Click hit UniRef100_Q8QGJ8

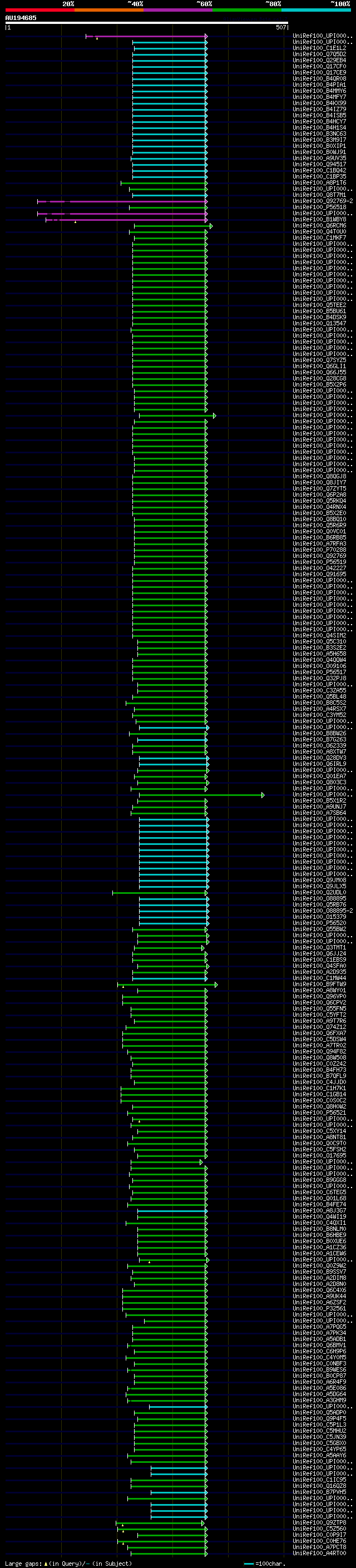pos(319,477)
